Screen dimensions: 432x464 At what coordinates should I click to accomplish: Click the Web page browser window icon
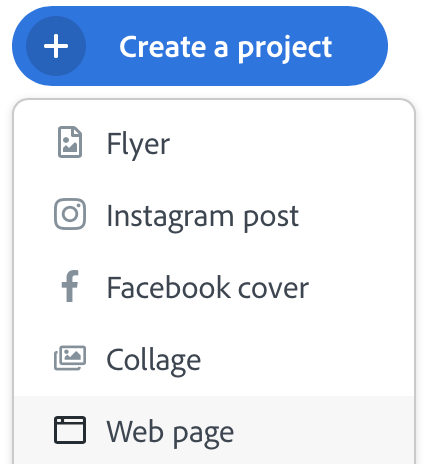pos(70,430)
